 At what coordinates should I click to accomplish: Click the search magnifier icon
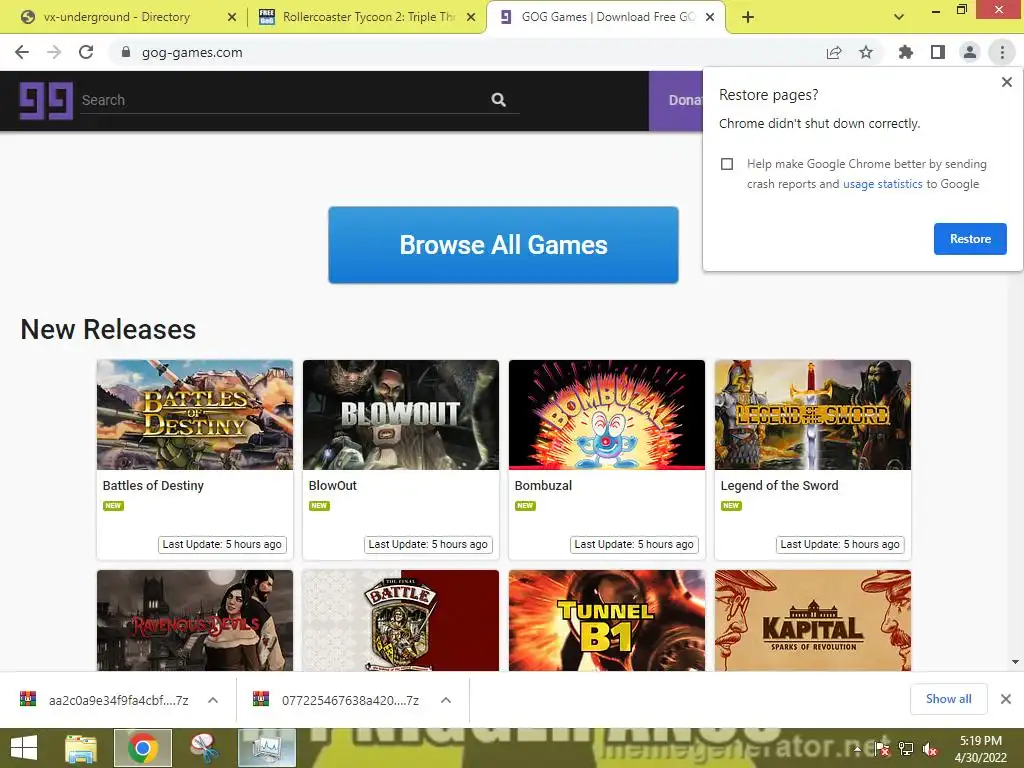[498, 100]
